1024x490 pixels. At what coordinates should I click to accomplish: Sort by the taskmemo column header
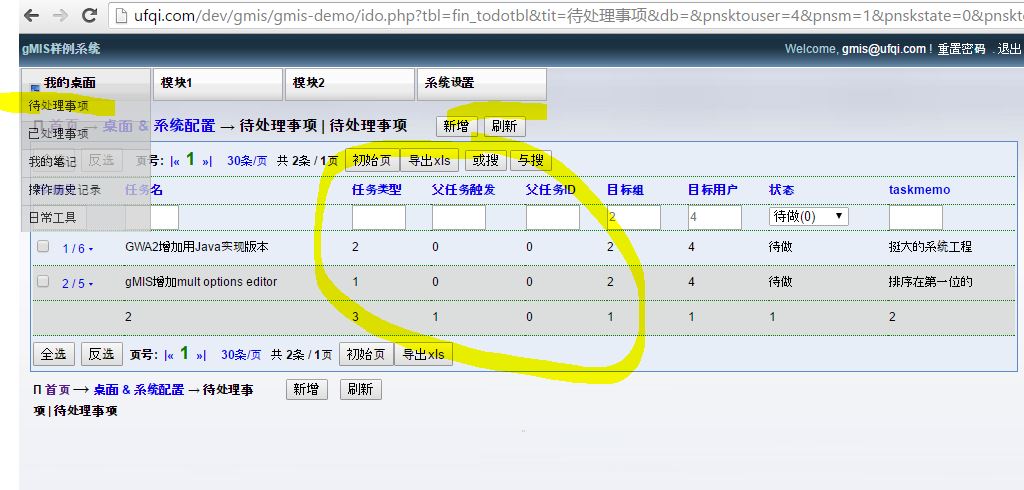pos(920,189)
